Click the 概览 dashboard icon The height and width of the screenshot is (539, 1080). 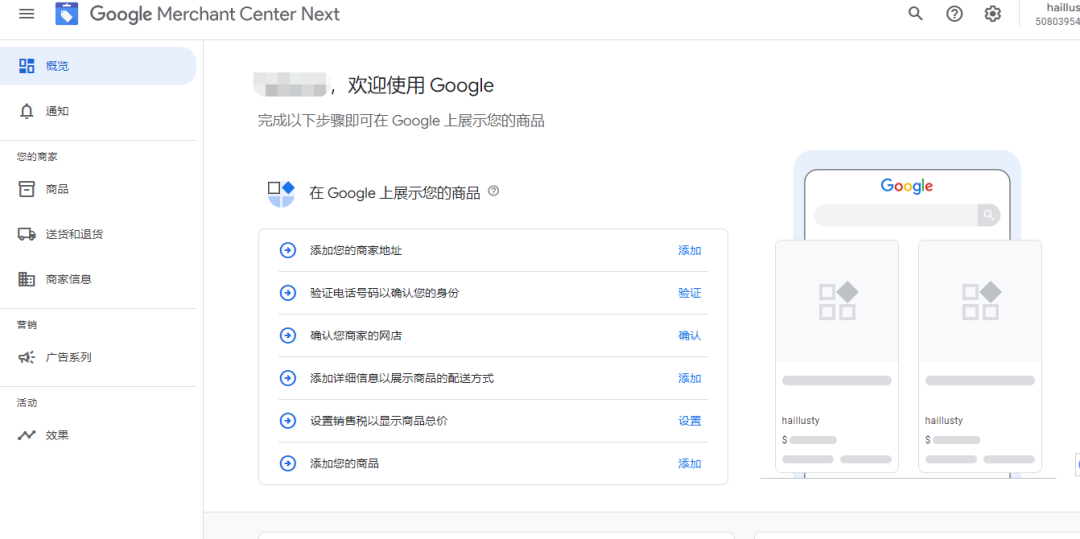(x=27, y=66)
